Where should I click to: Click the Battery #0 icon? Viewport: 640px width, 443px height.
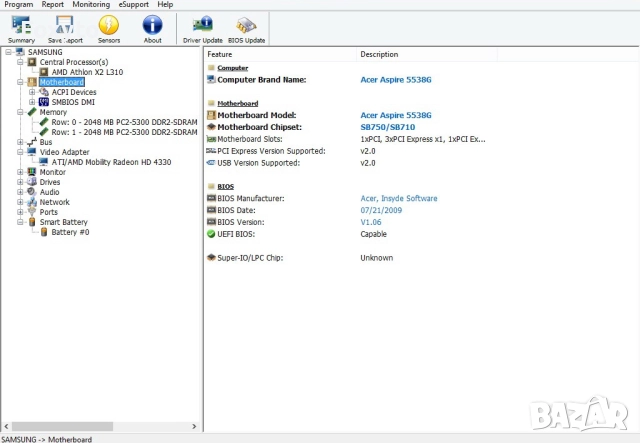[x=44, y=232]
